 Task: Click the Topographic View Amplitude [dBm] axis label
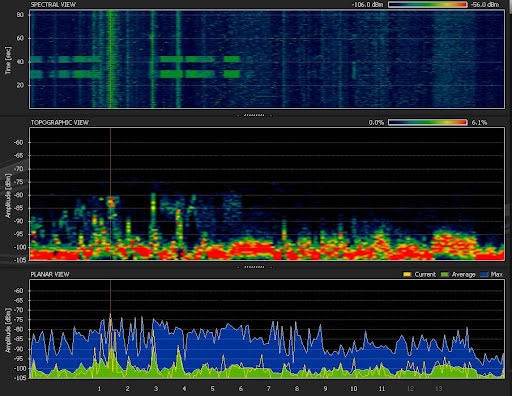pyautogui.click(x=8, y=196)
